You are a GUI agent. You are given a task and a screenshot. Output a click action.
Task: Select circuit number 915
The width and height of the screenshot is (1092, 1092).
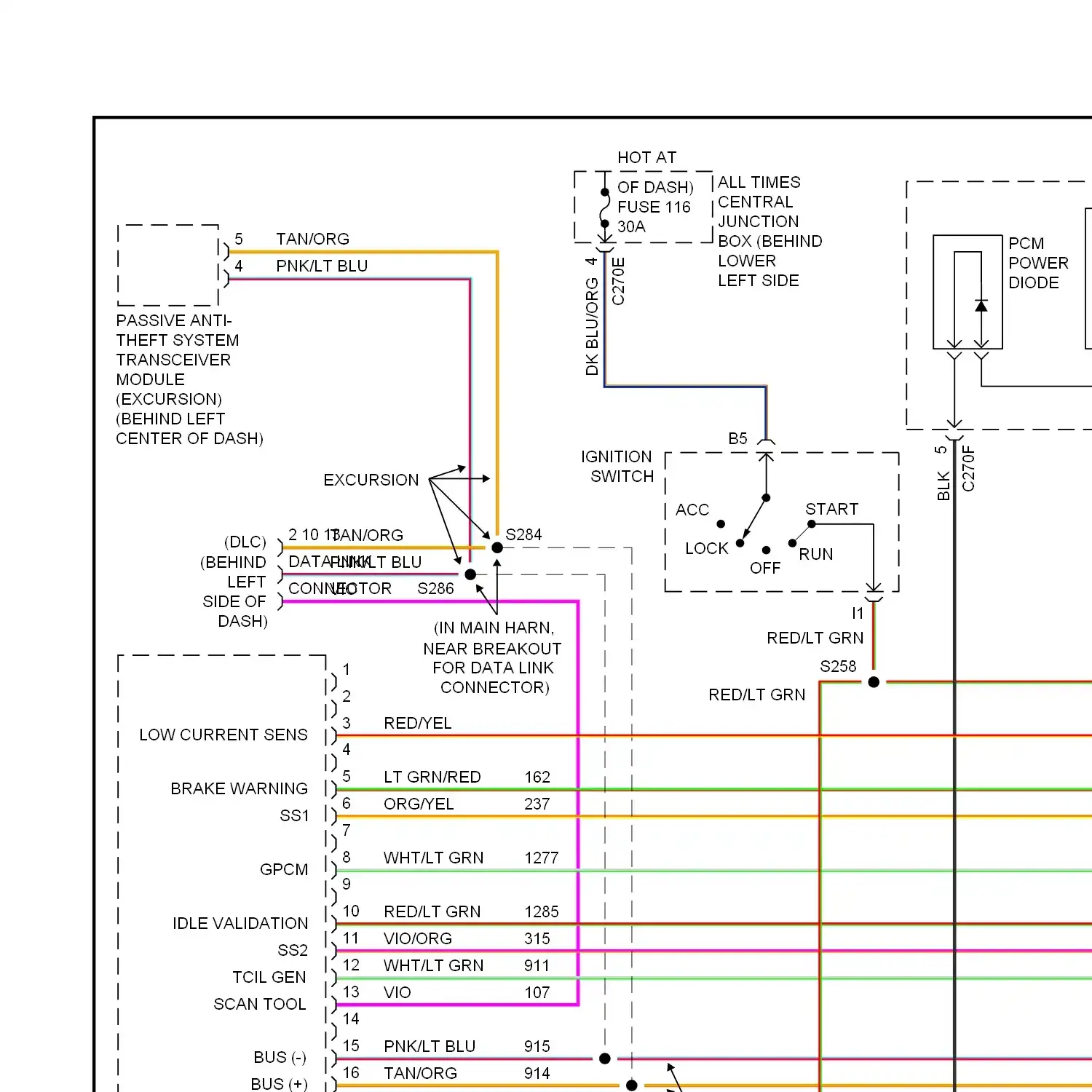[537, 1047]
